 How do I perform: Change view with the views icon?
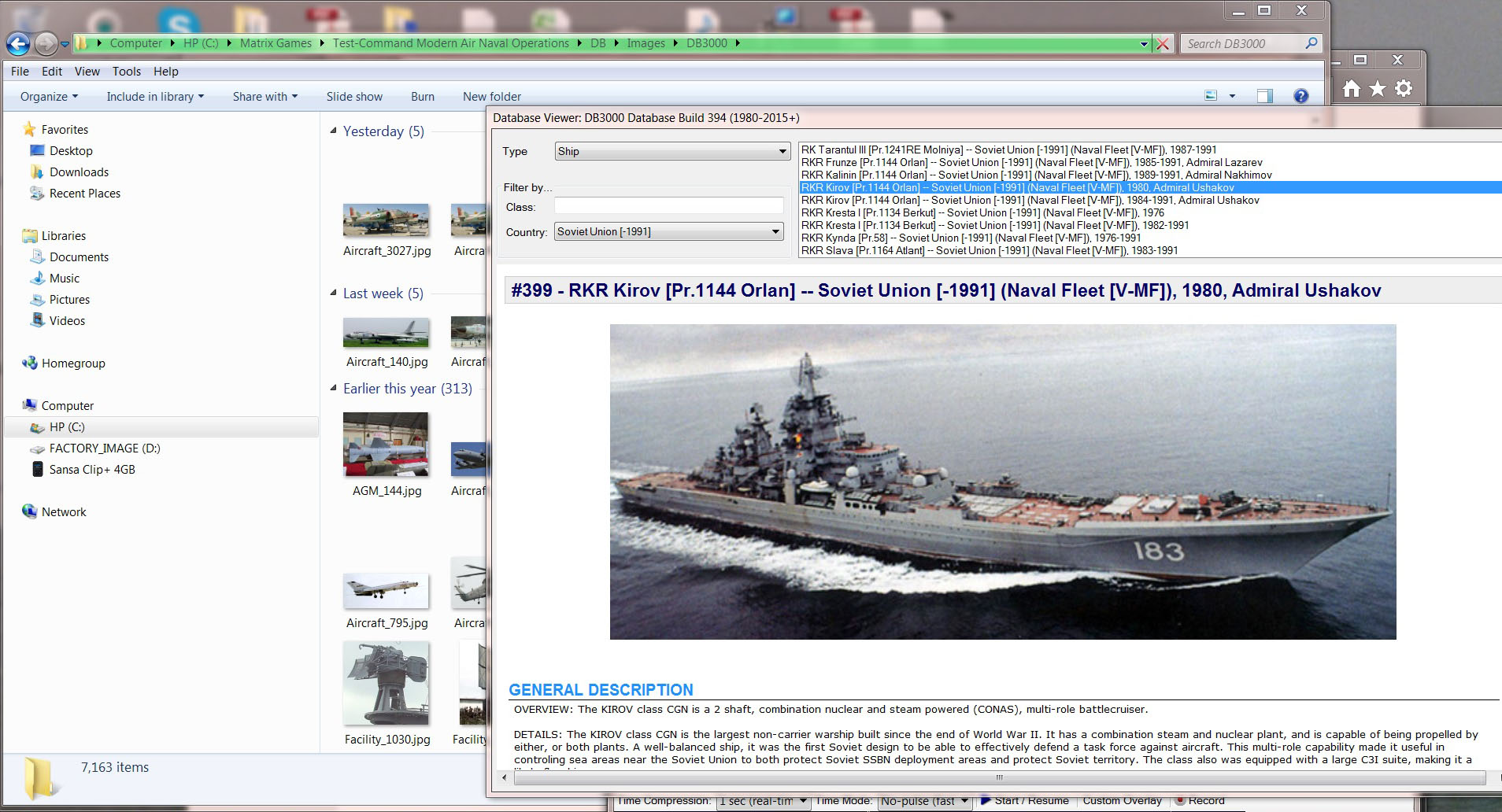(x=1211, y=96)
